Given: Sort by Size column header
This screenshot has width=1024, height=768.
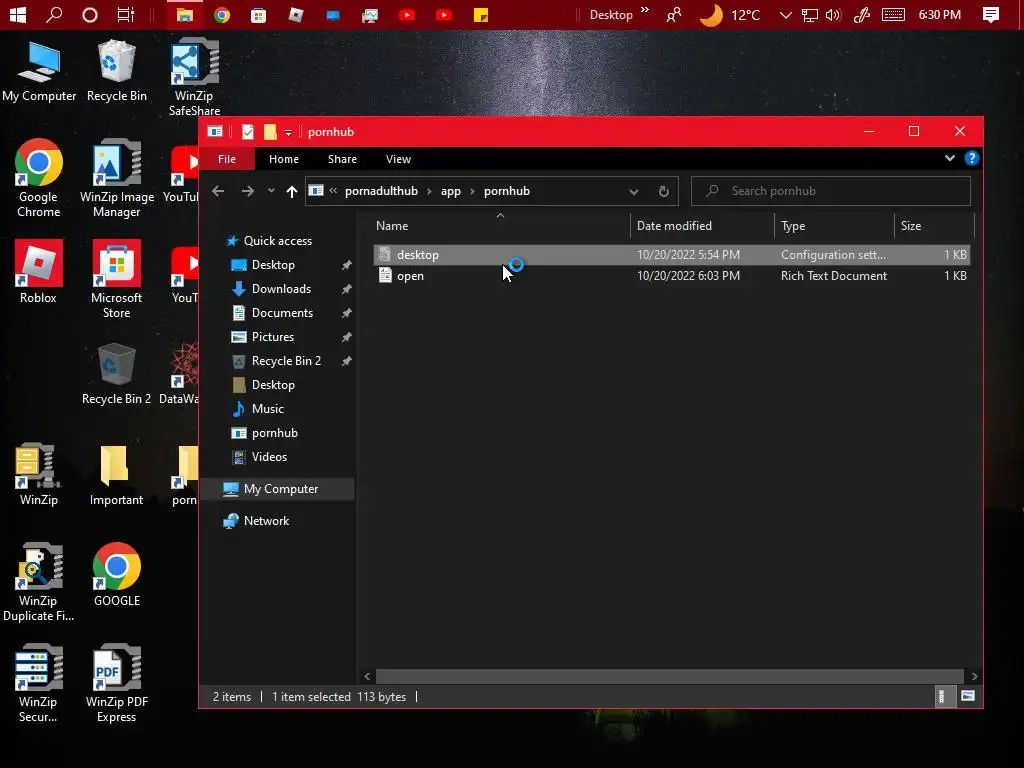Looking at the screenshot, I should pos(933,226).
